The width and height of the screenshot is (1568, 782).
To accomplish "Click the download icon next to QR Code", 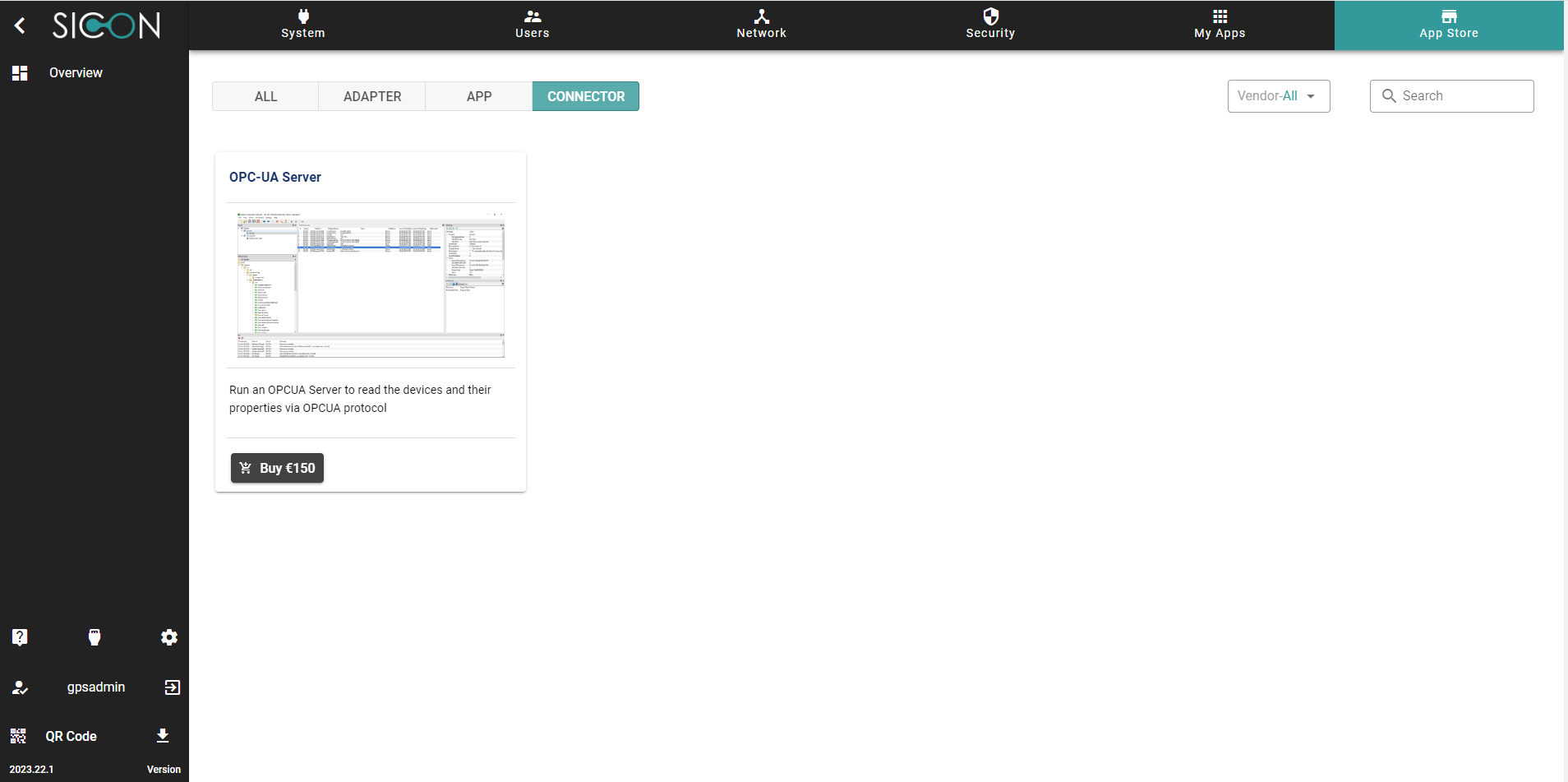I will 163,736.
